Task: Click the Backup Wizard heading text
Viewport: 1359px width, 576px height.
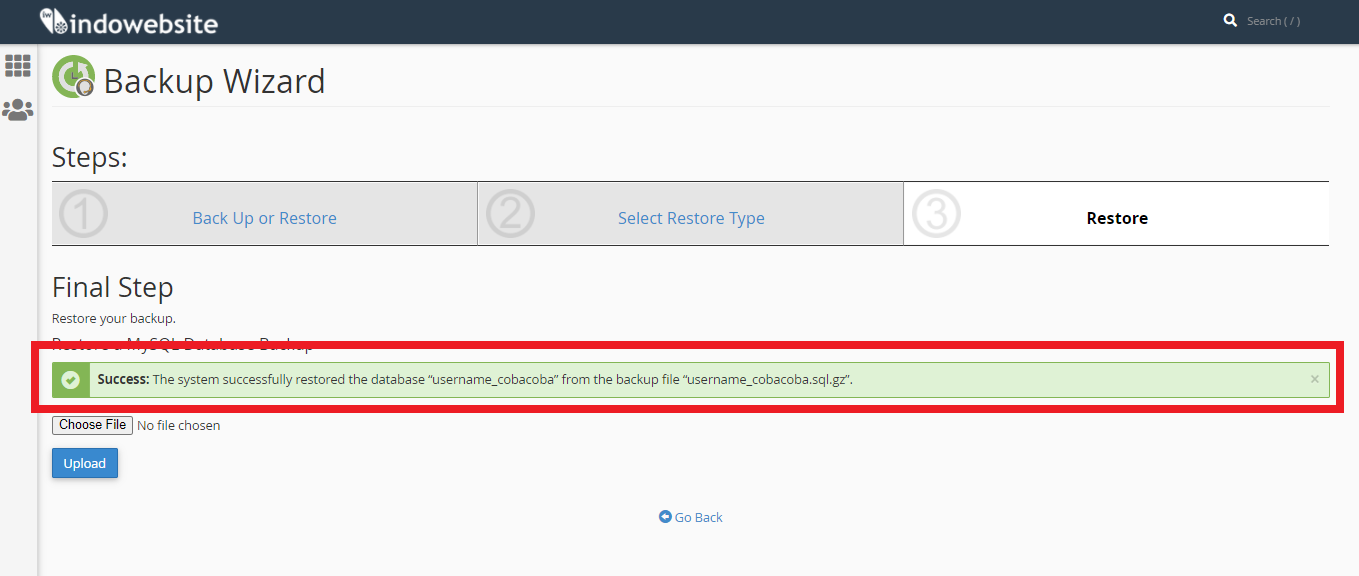Action: point(214,81)
